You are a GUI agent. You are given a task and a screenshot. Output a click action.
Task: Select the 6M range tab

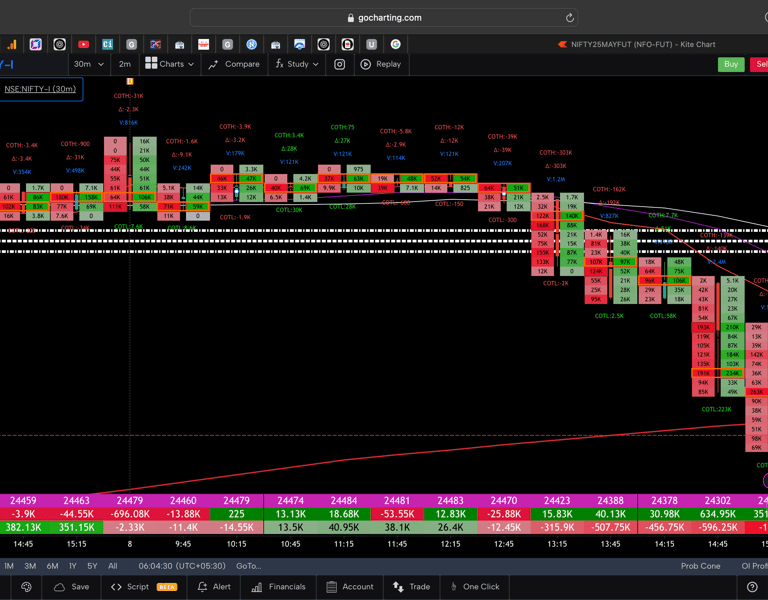coord(52,566)
